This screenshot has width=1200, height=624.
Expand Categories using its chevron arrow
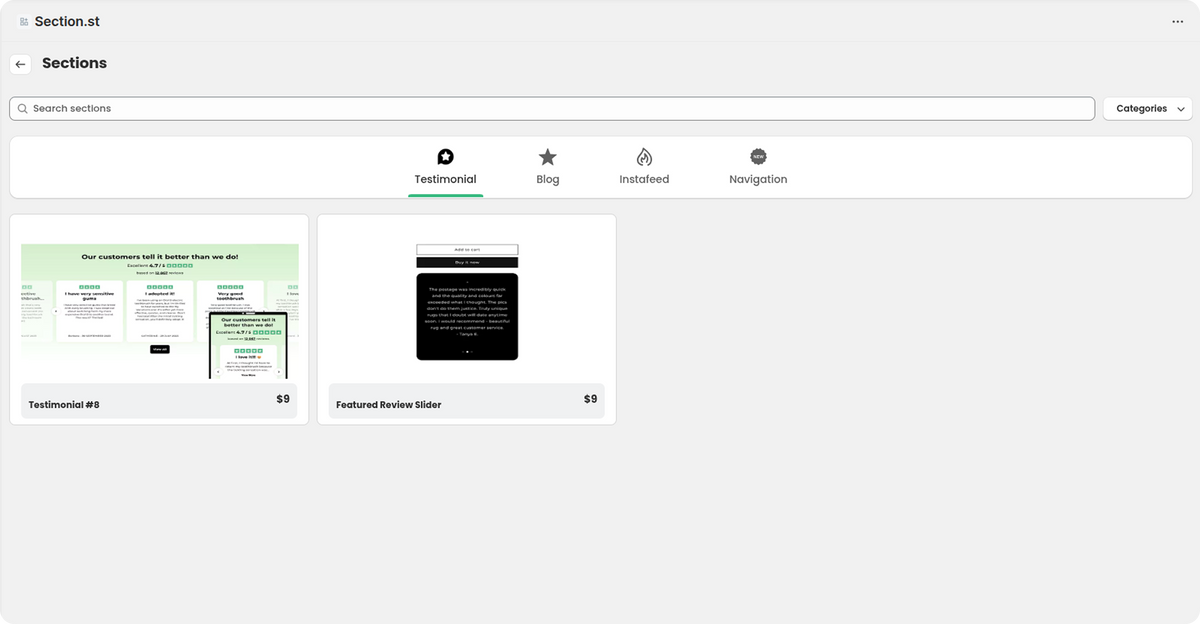pyautogui.click(x=1181, y=109)
